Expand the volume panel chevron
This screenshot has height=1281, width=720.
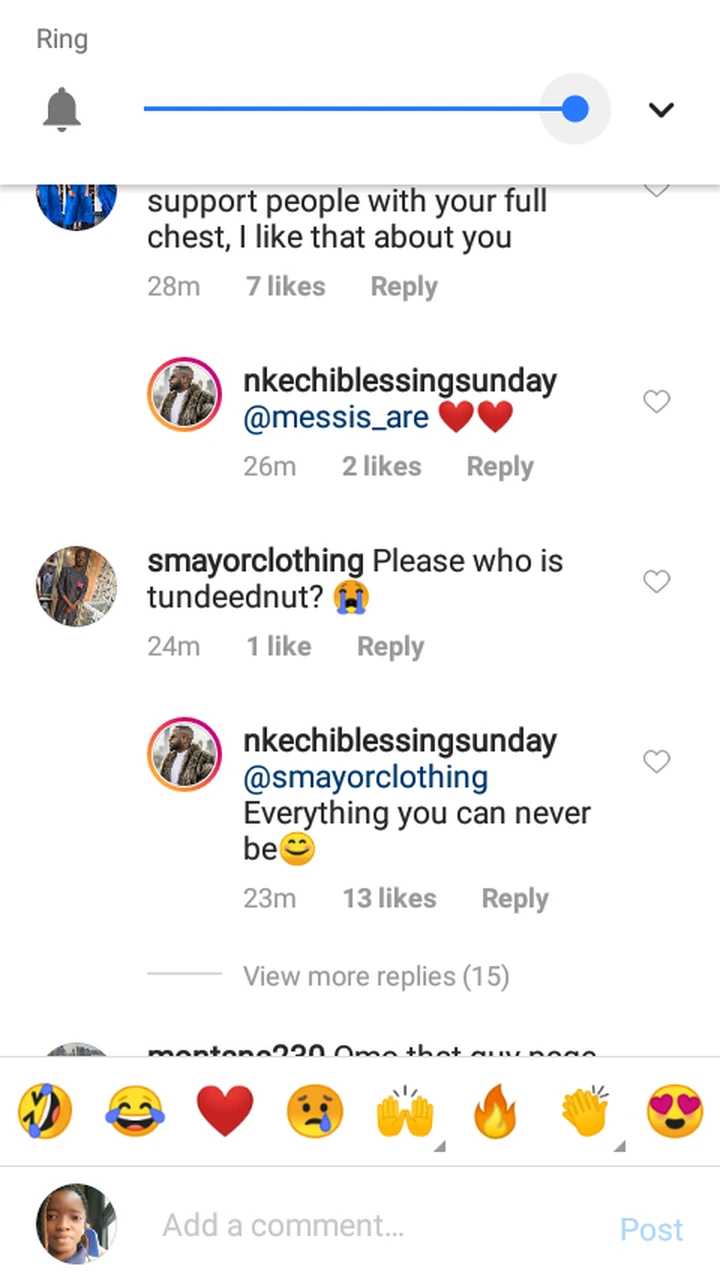click(661, 110)
